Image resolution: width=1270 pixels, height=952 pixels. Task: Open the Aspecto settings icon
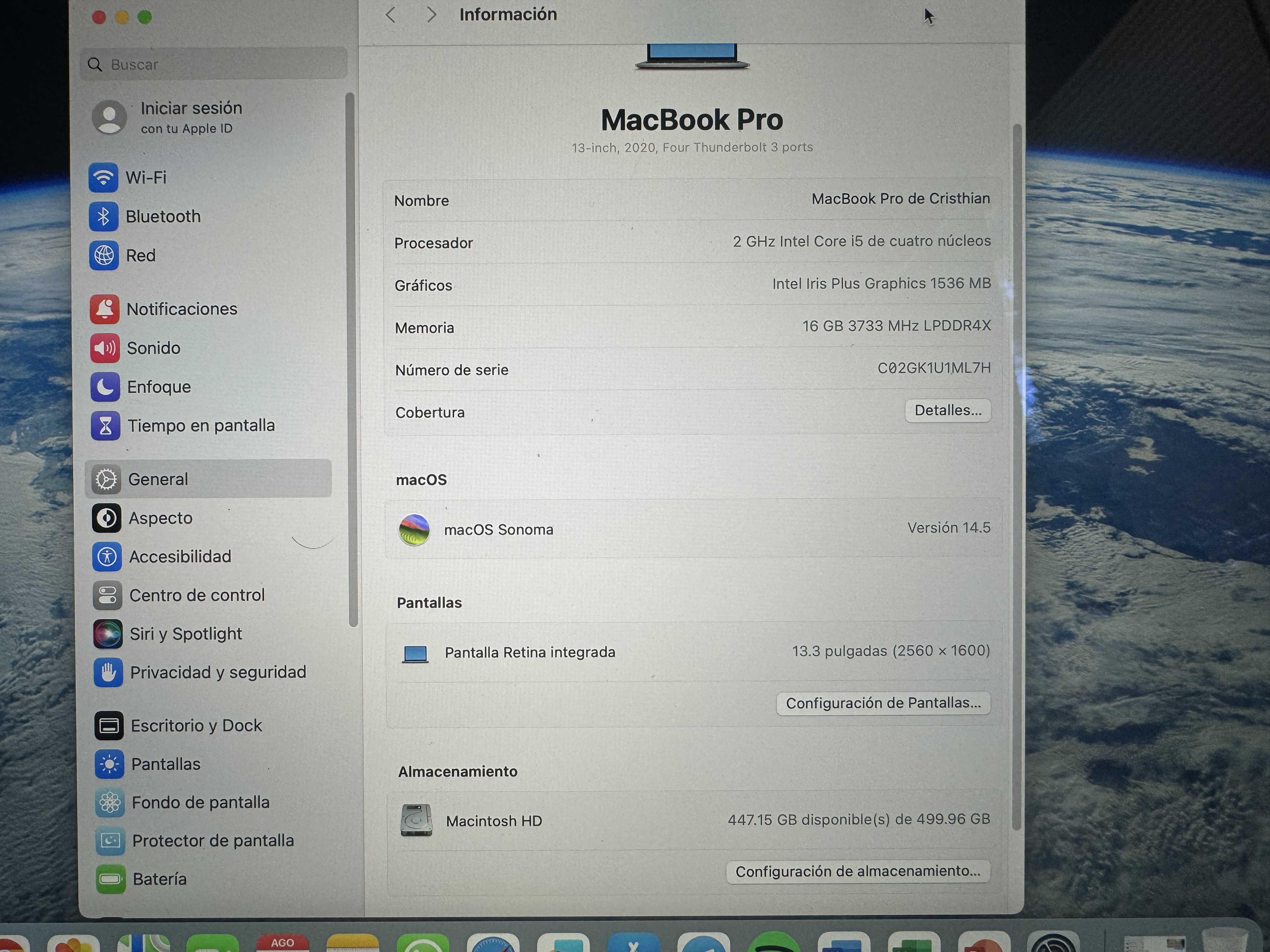(107, 518)
